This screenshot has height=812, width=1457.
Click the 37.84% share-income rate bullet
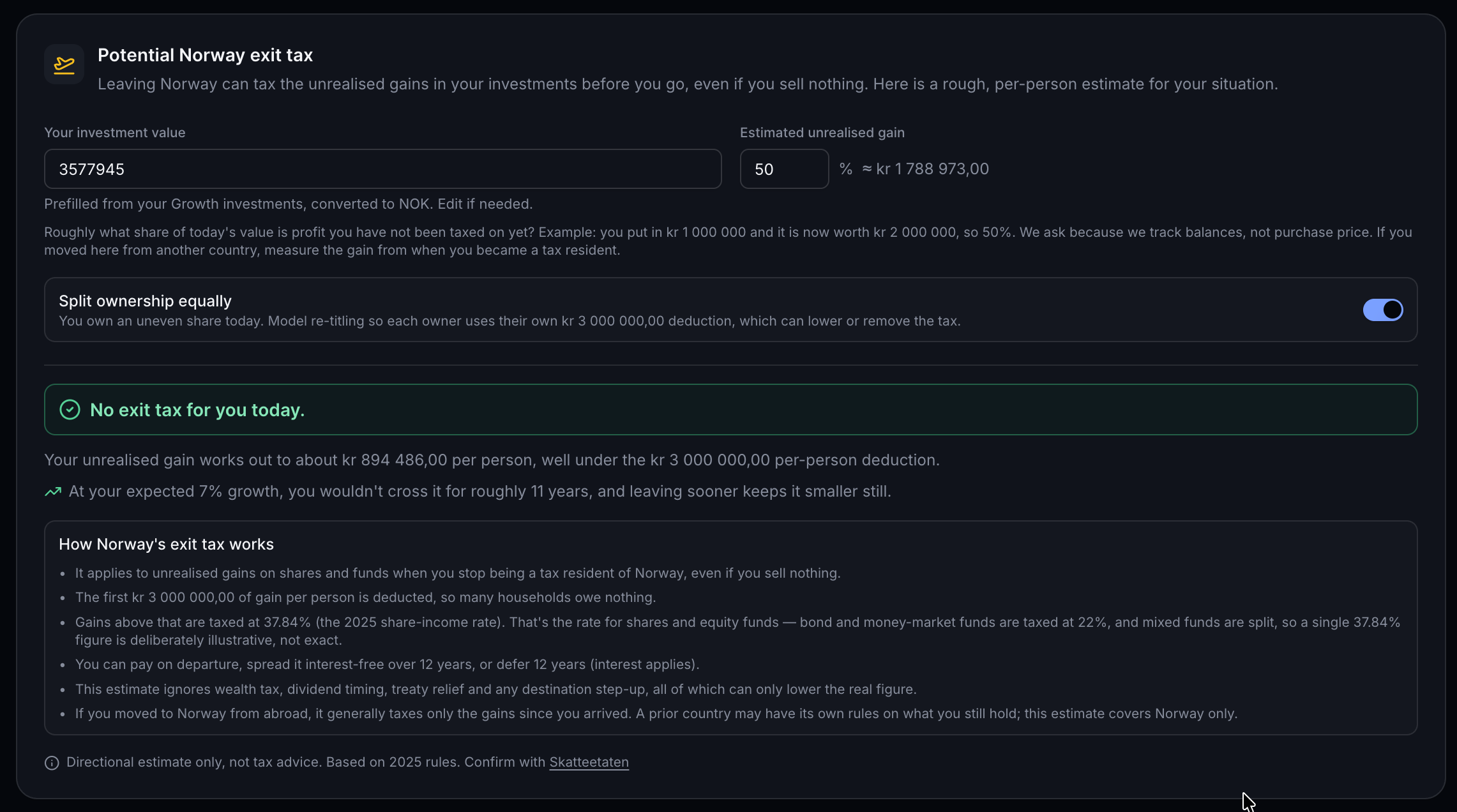pyautogui.click(x=737, y=631)
